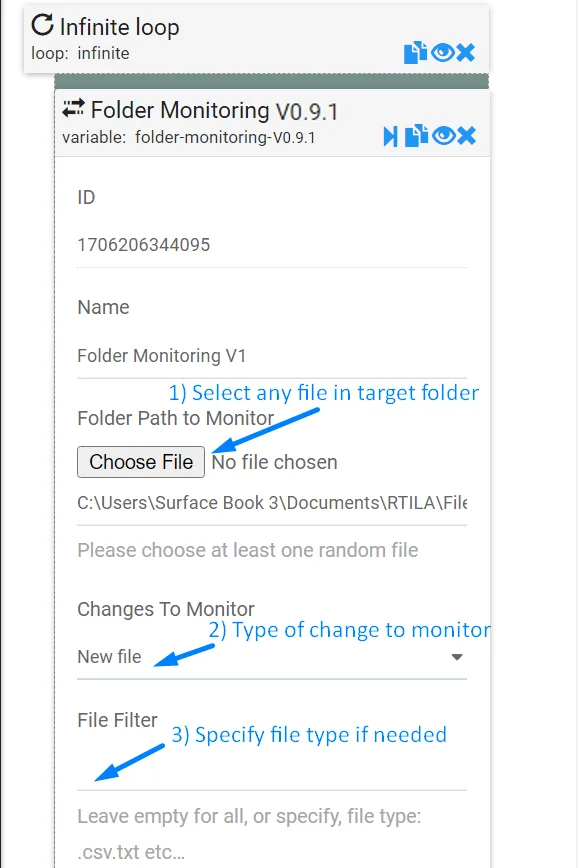The image size is (578, 868).
Task: Click the variable folder-monitoring-V0.9.1 label
Action: [x=189, y=137]
